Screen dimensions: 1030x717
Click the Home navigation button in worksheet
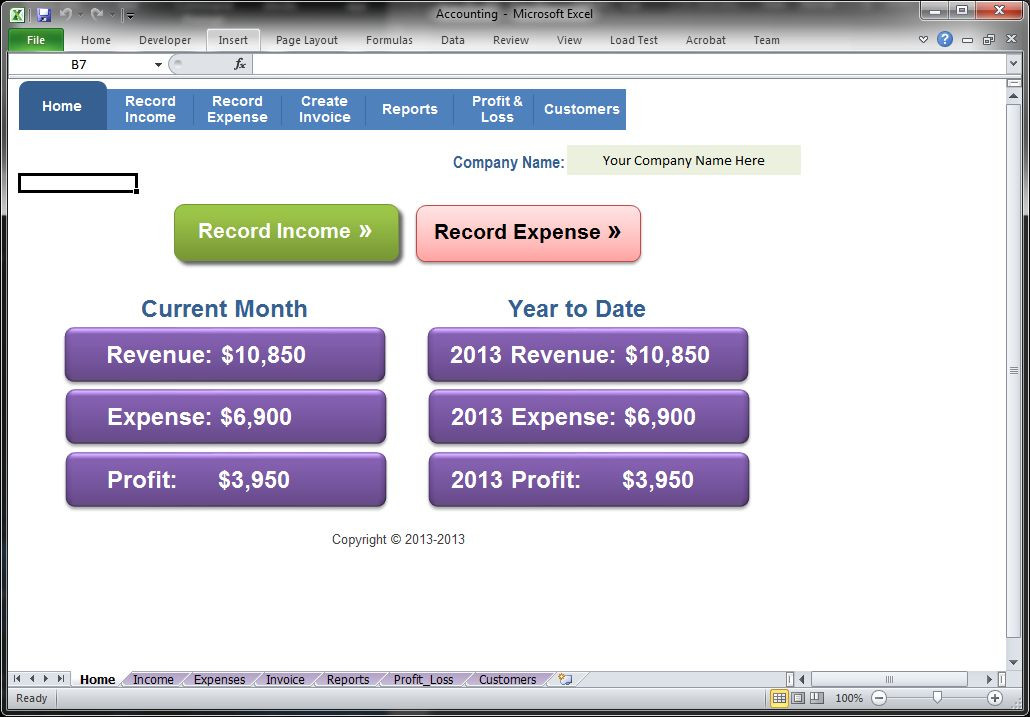coord(62,106)
